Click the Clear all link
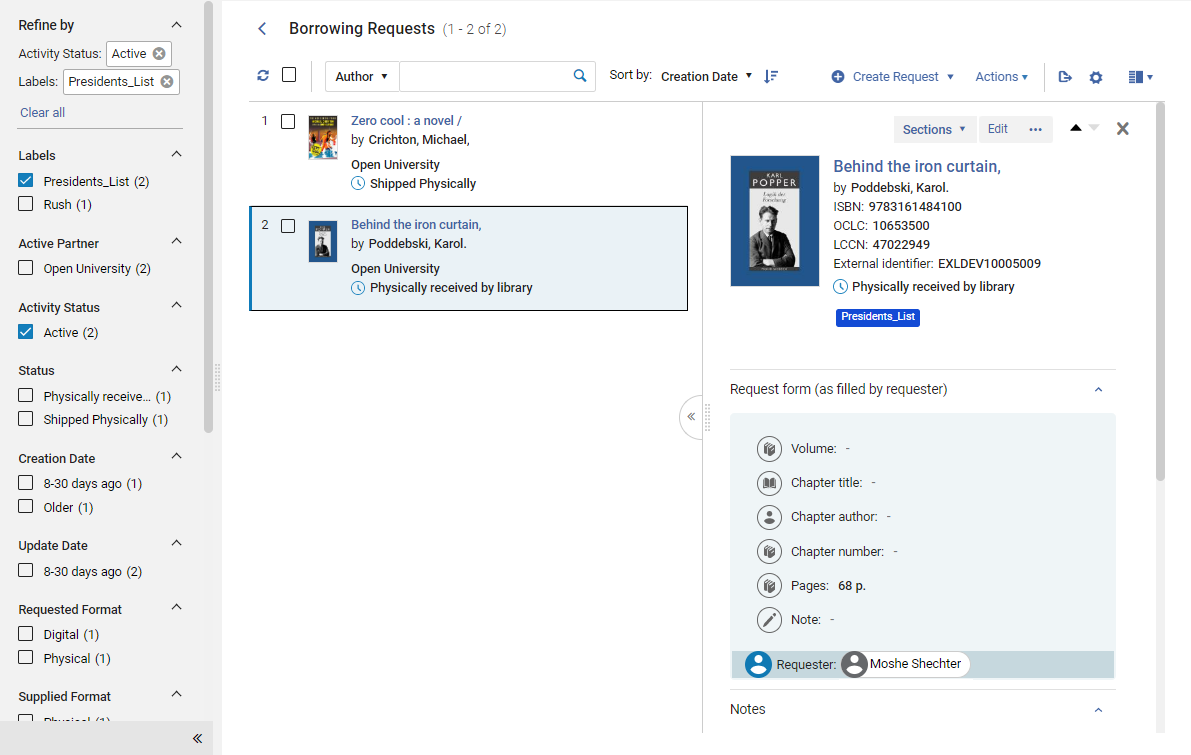Viewport: 1191px width, 755px height. 43,112
